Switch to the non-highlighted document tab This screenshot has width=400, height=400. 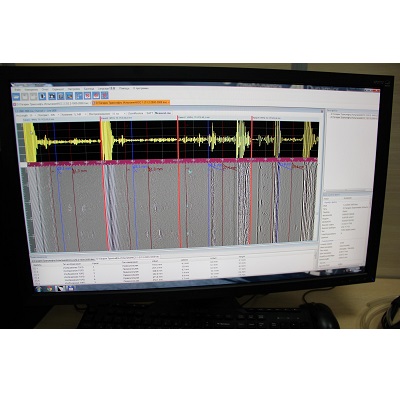click(52, 104)
